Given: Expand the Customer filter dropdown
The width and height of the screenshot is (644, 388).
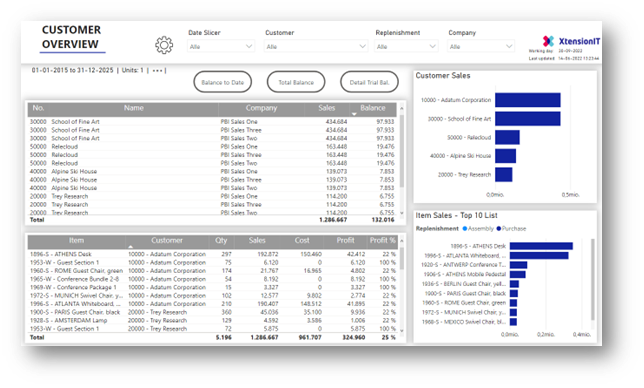Looking at the screenshot, I should click(x=315, y=46).
